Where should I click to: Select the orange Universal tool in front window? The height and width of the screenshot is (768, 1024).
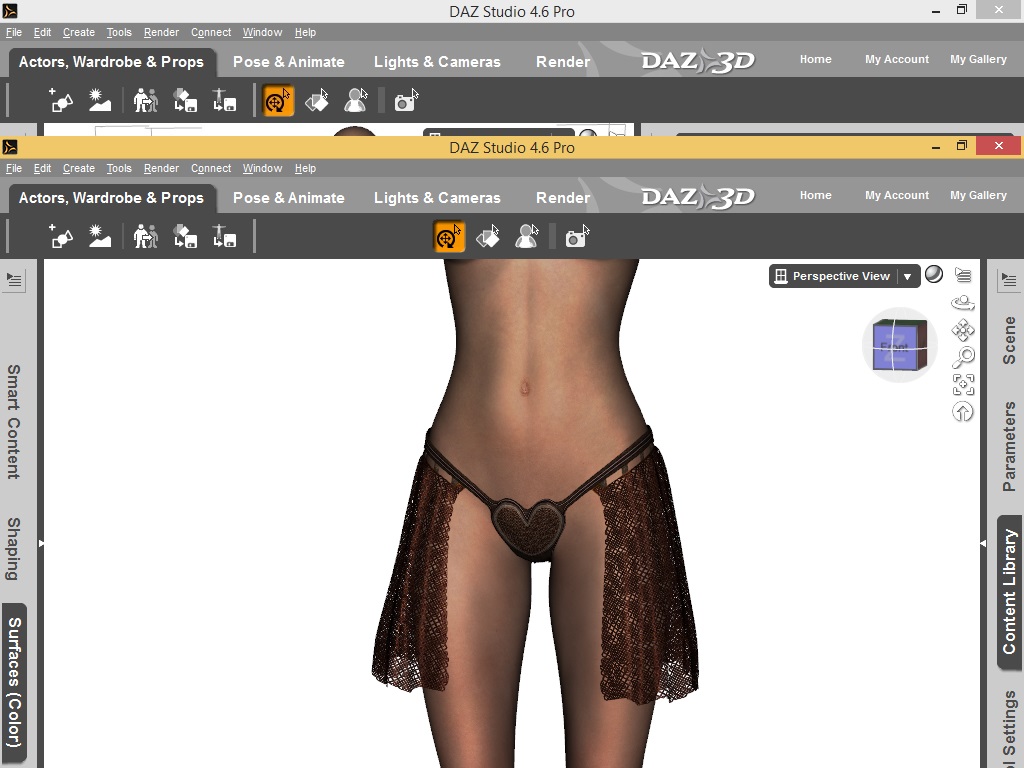449,236
